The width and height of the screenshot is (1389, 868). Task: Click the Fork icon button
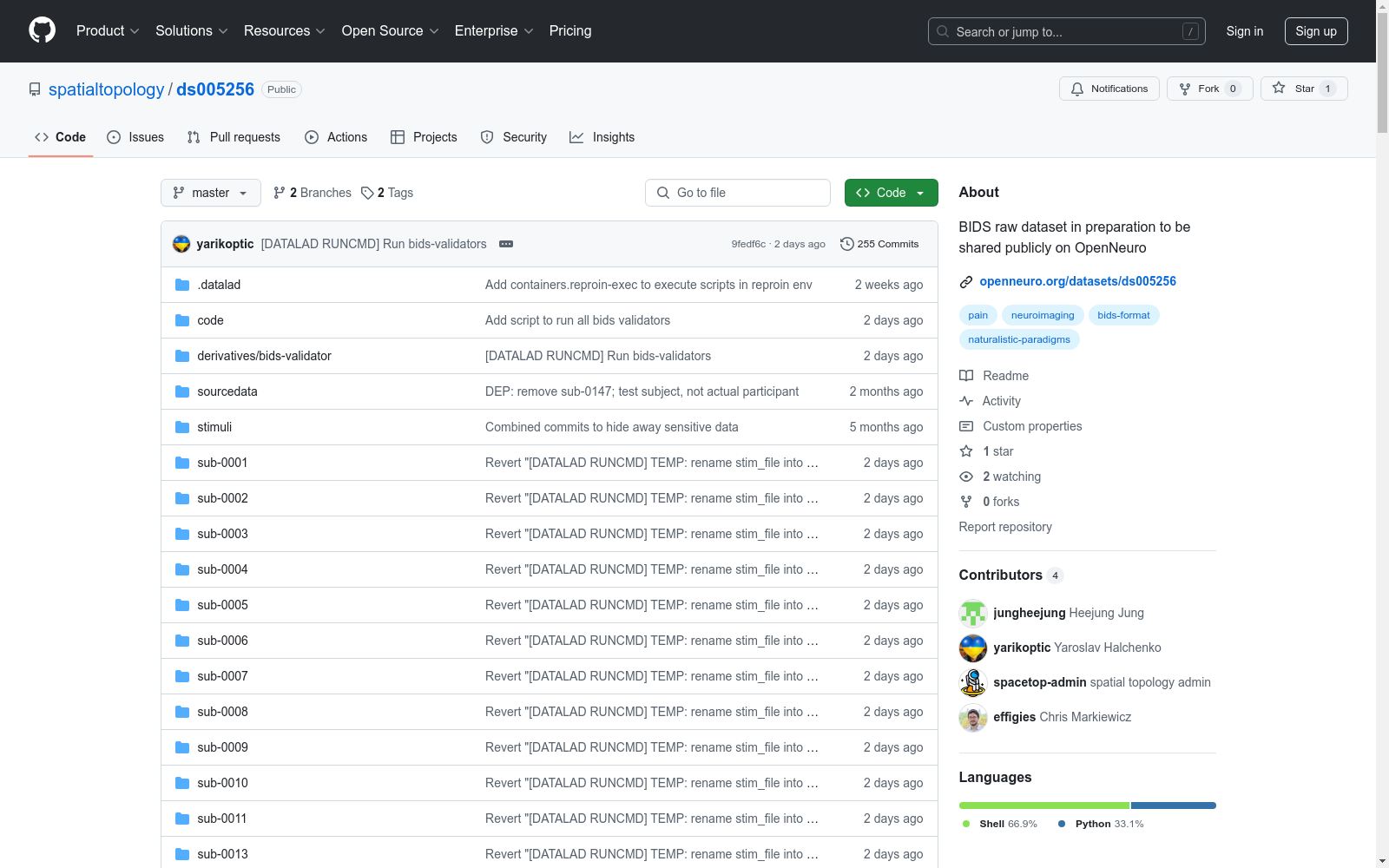coord(1209,89)
